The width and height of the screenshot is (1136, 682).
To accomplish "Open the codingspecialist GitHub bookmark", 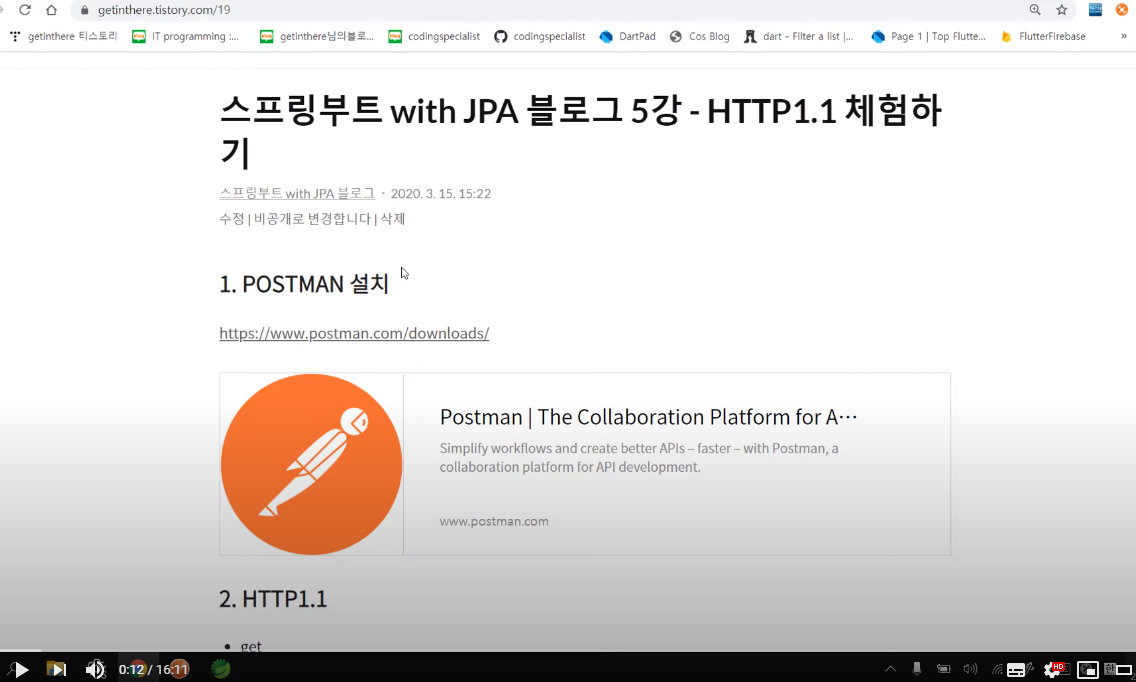I will coord(540,36).
